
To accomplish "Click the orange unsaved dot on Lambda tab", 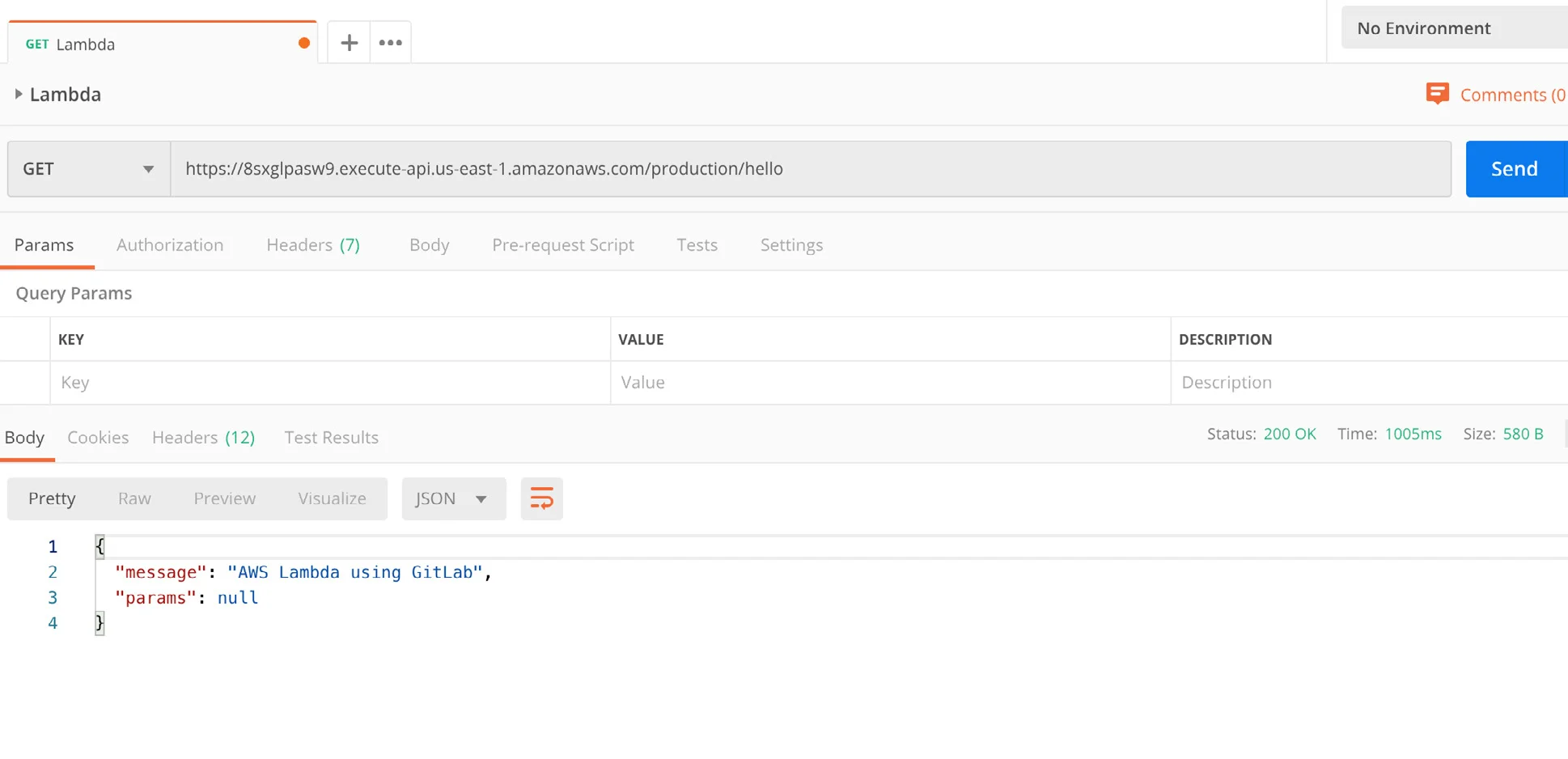I will [x=304, y=44].
